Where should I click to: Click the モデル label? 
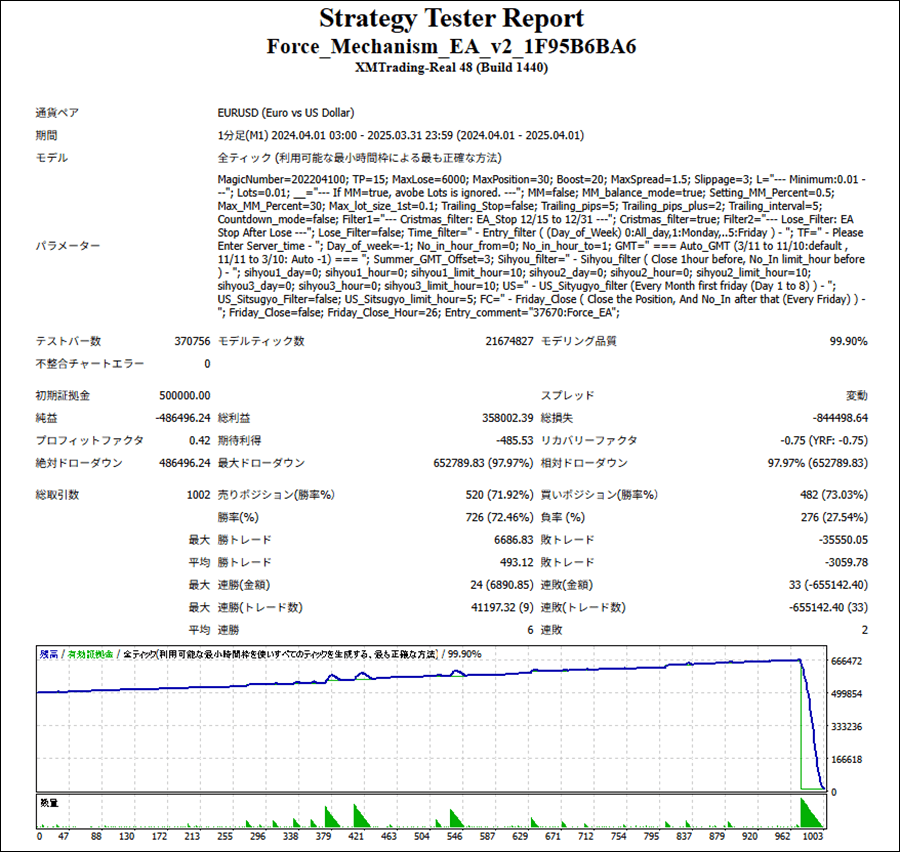pos(52,158)
